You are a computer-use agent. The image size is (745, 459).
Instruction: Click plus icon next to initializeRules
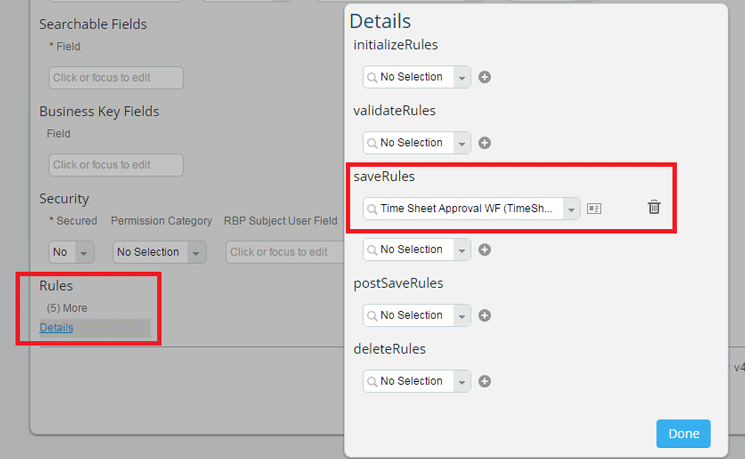pos(485,77)
